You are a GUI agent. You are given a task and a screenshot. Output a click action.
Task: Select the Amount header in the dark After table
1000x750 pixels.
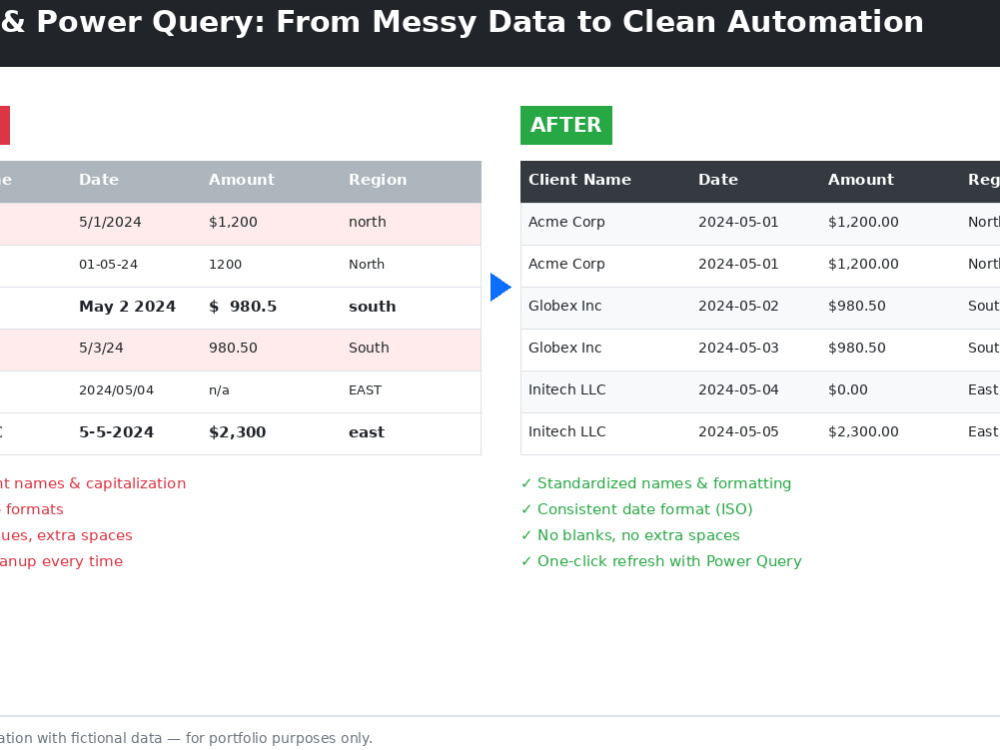coord(861,180)
